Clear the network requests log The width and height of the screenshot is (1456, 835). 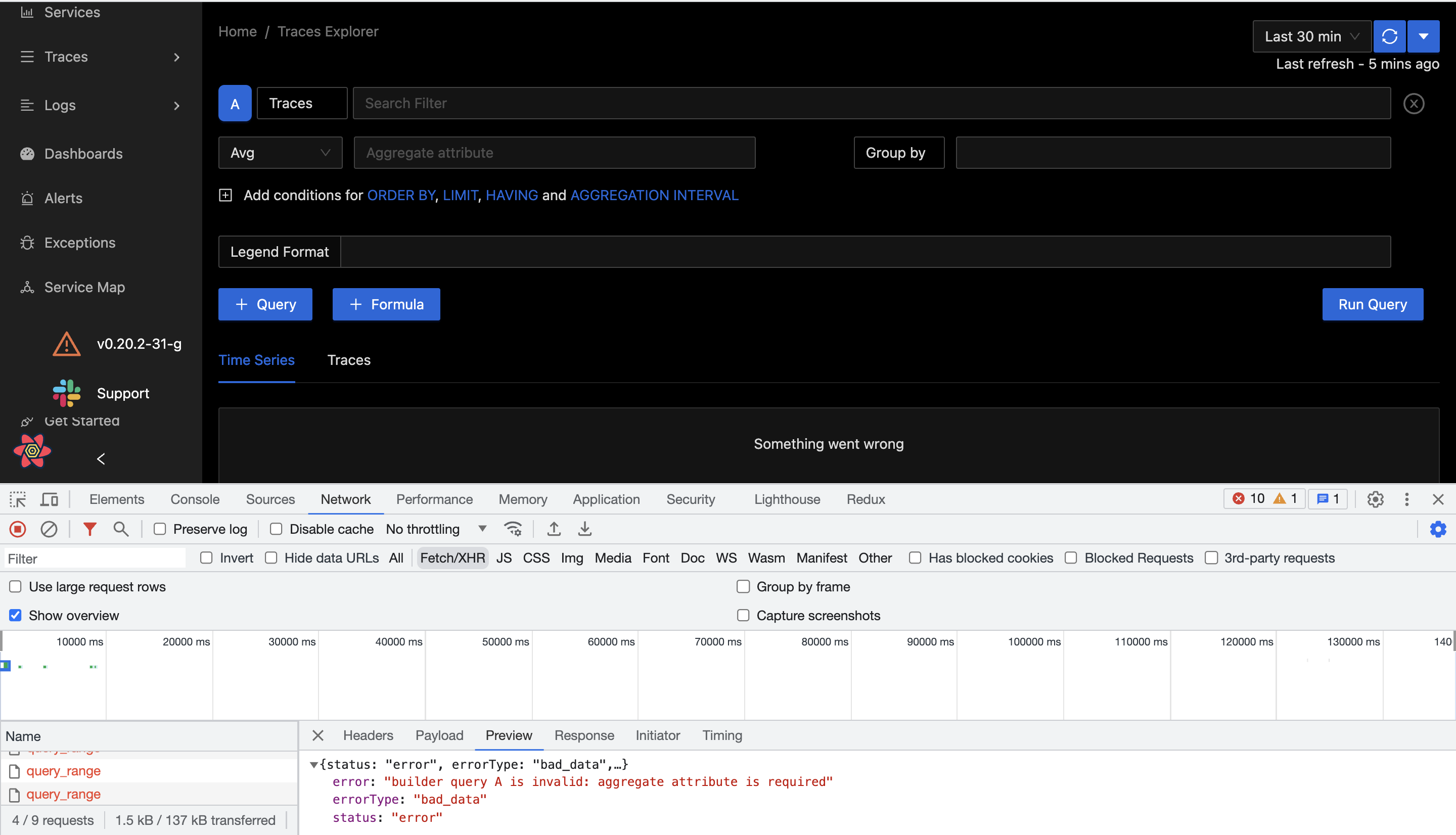pyautogui.click(x=49, y=529)
